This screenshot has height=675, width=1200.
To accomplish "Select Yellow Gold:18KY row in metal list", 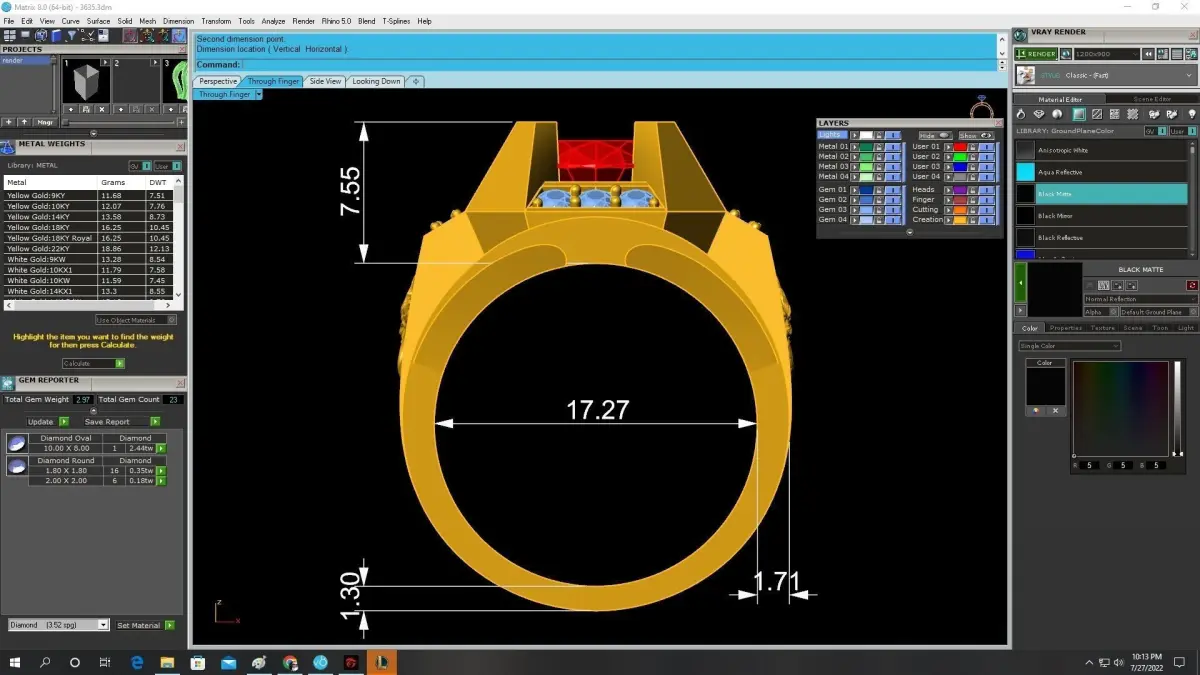I will (88, 228).
